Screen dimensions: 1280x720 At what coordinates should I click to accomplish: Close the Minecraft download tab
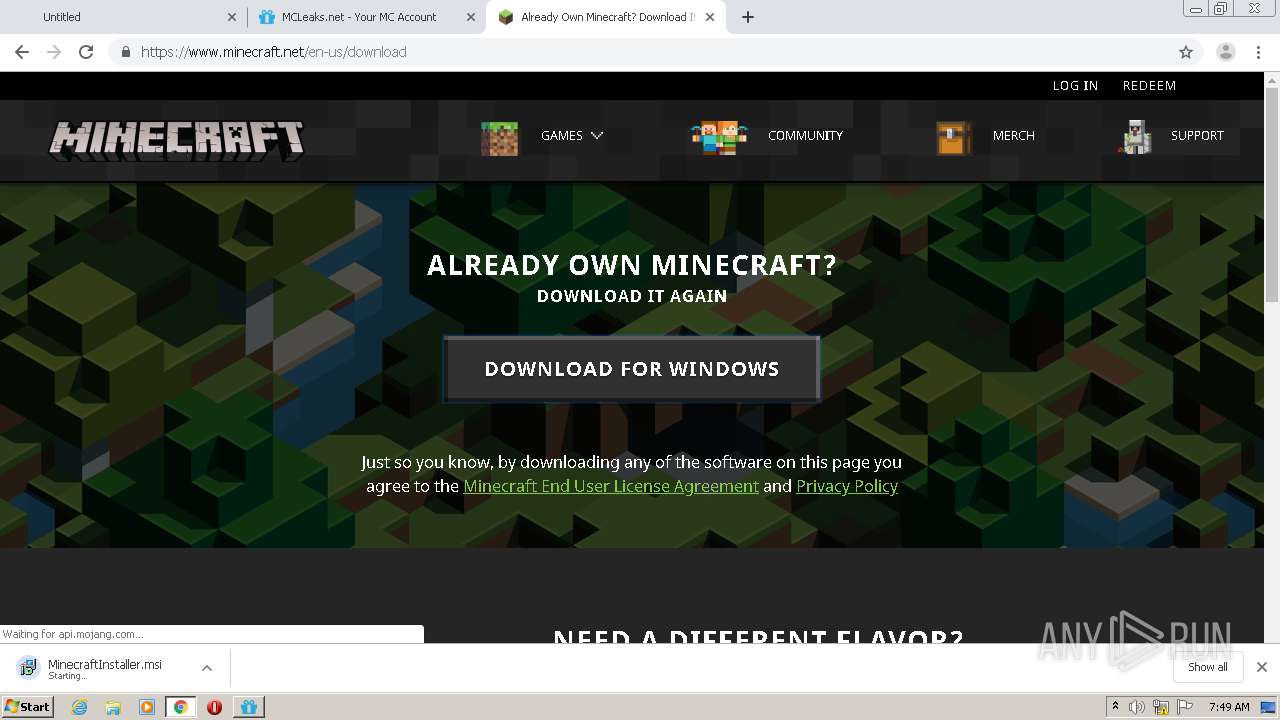710,17
